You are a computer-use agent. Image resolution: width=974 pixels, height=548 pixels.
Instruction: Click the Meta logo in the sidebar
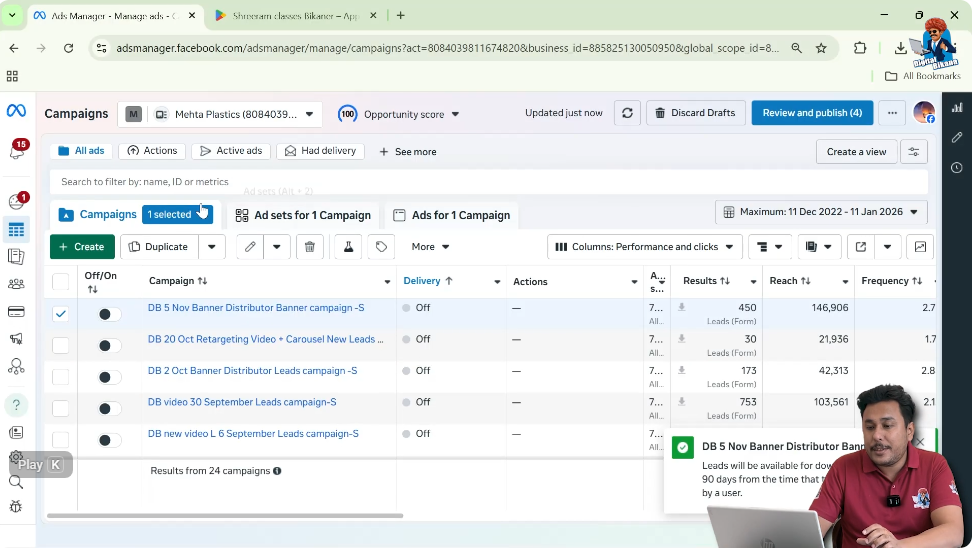tap(16, 111)
